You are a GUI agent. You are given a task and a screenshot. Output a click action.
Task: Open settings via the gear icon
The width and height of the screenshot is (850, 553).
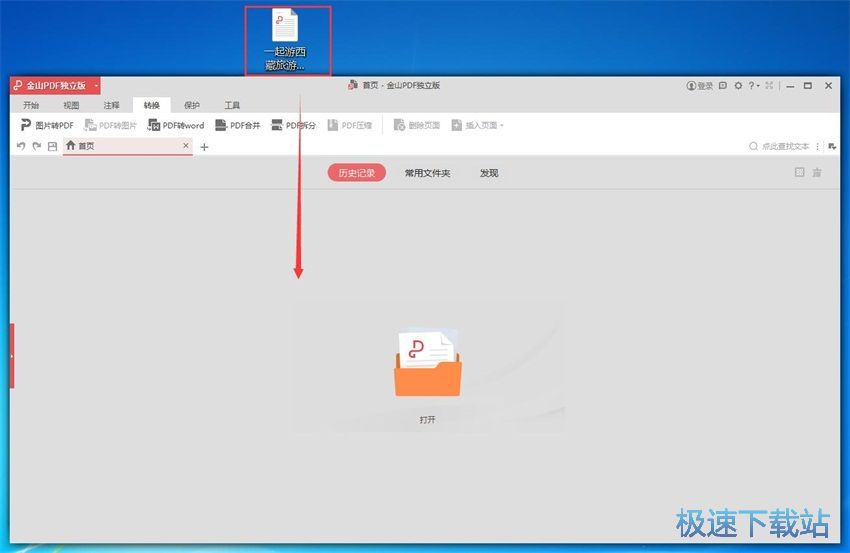(x=738, y=86)
